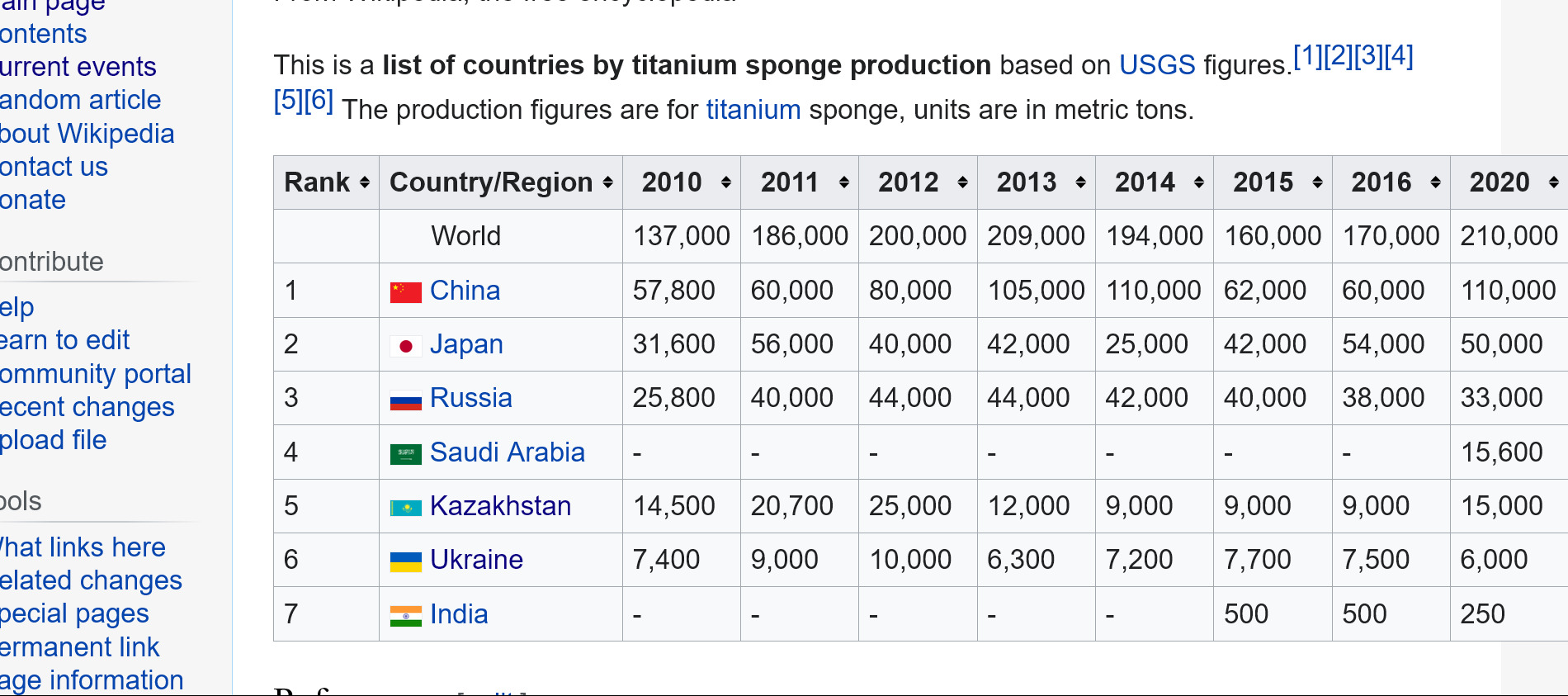Image resolution: width=1568 pixels, height=696 pixels.
Task: Open the titanium article link
Action: pos(753,110)
